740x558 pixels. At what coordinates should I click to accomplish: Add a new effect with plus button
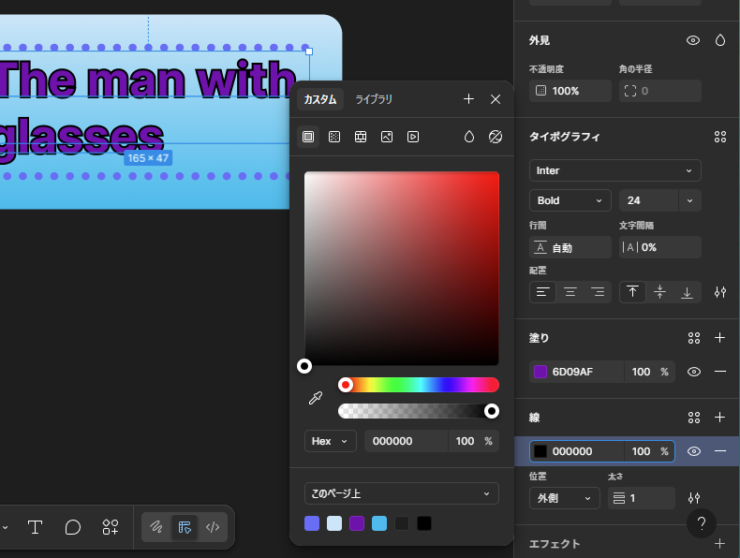[x=720, y=544]
